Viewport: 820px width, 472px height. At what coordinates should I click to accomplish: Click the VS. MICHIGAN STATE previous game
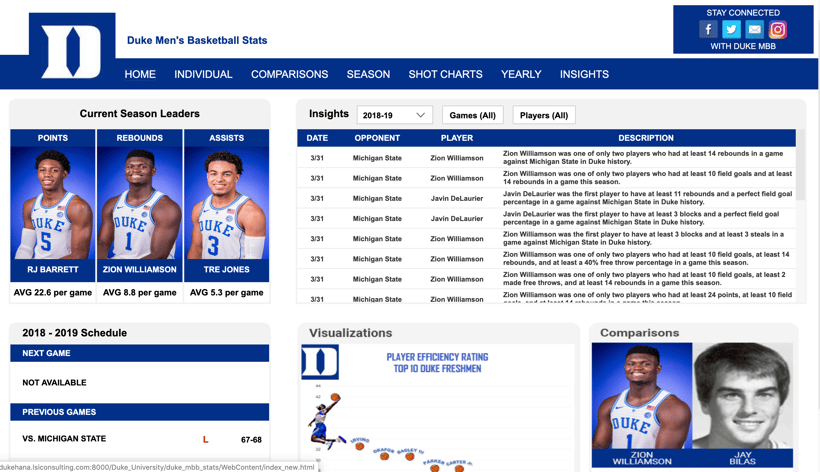pyautogui.click(x=64, y=439)
